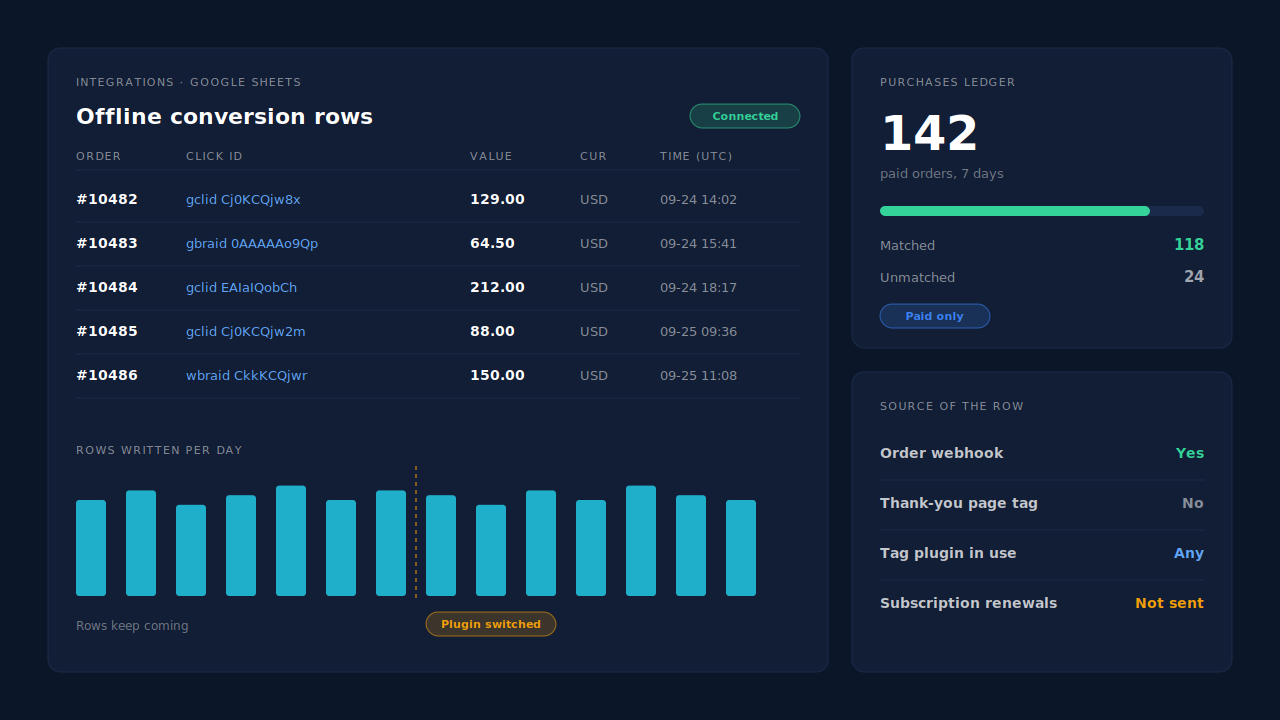Select order #10485
The height and width of the screenshot is (720, 1280).
coord(107,332)
